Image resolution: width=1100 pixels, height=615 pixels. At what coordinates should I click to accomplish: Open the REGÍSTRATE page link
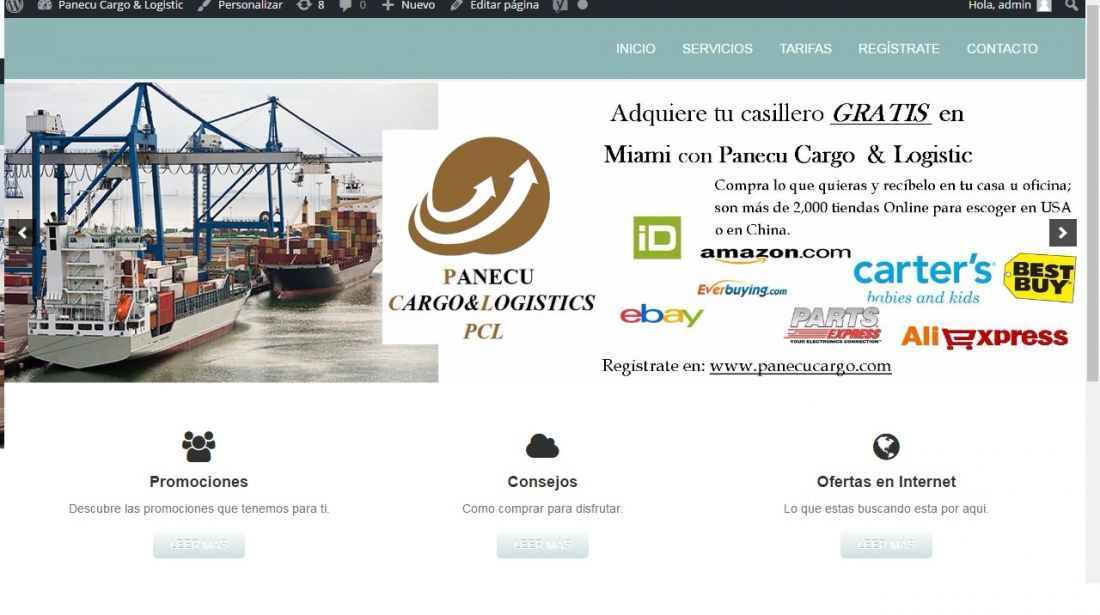pos(899,48)
